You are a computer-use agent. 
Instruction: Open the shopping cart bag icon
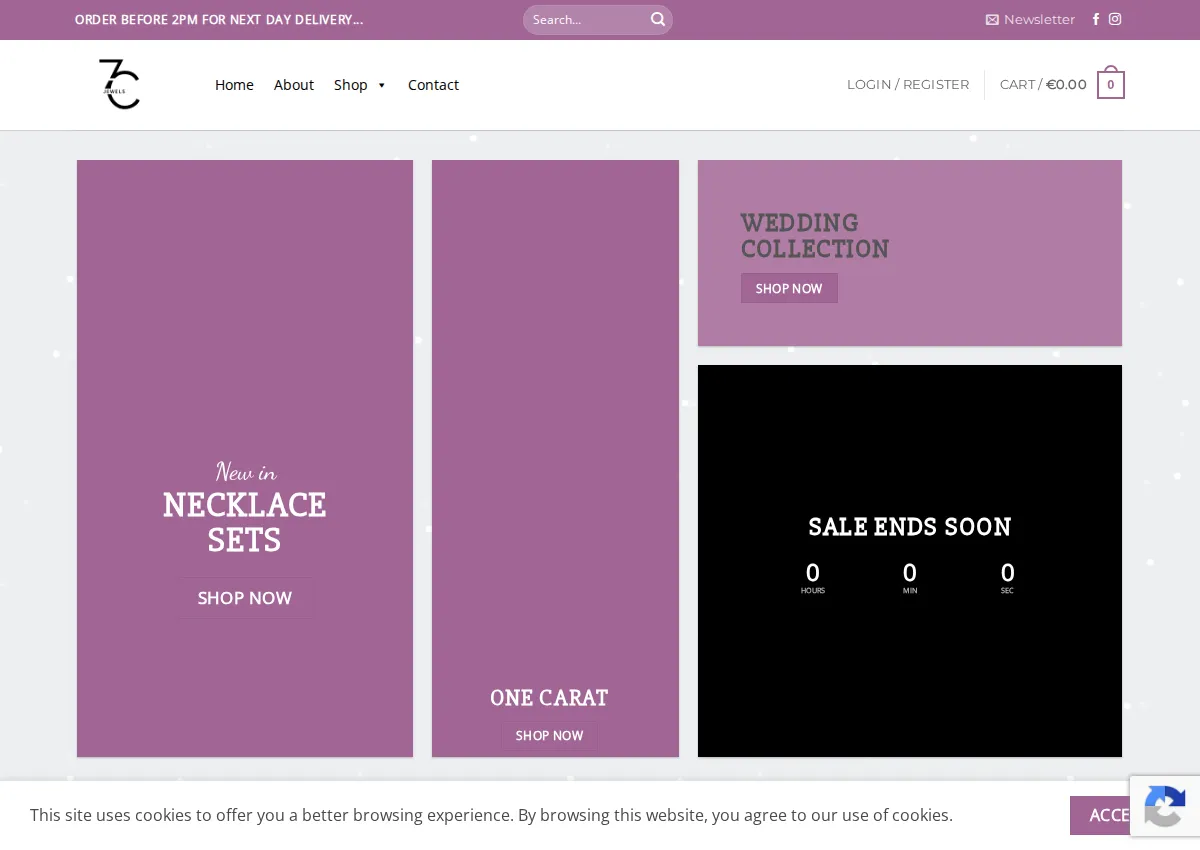coord(1111,83)
